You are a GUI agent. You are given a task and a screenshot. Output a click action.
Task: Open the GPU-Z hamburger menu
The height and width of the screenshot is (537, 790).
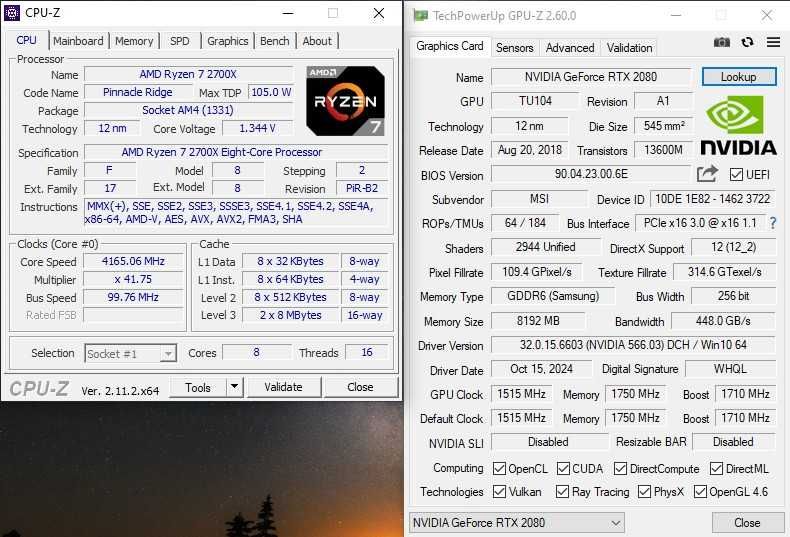click(x=773, y=42)
